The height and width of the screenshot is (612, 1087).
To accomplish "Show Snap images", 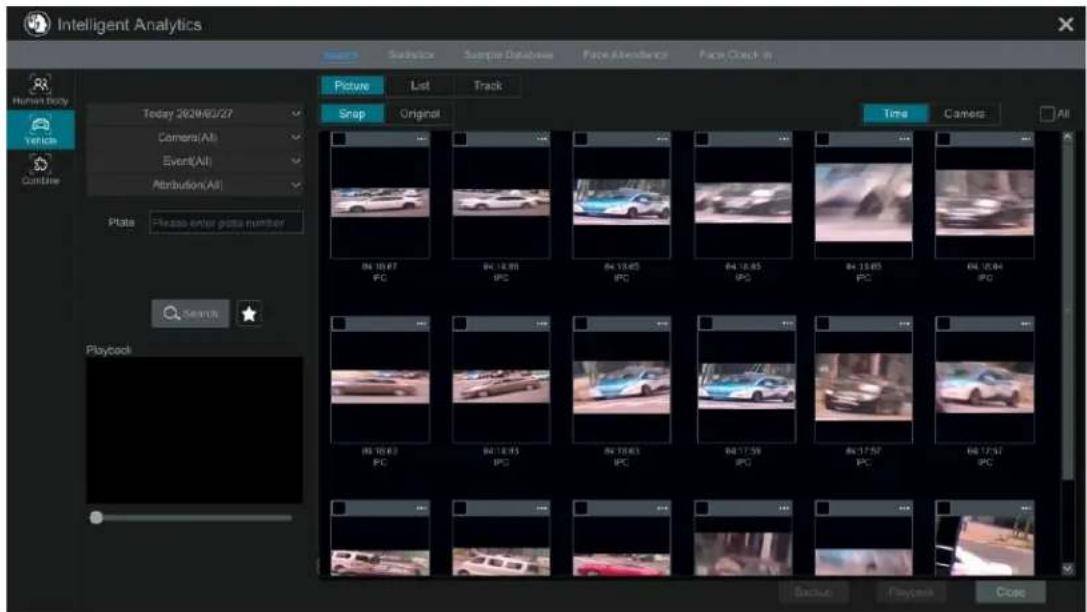I will (352, 114).
